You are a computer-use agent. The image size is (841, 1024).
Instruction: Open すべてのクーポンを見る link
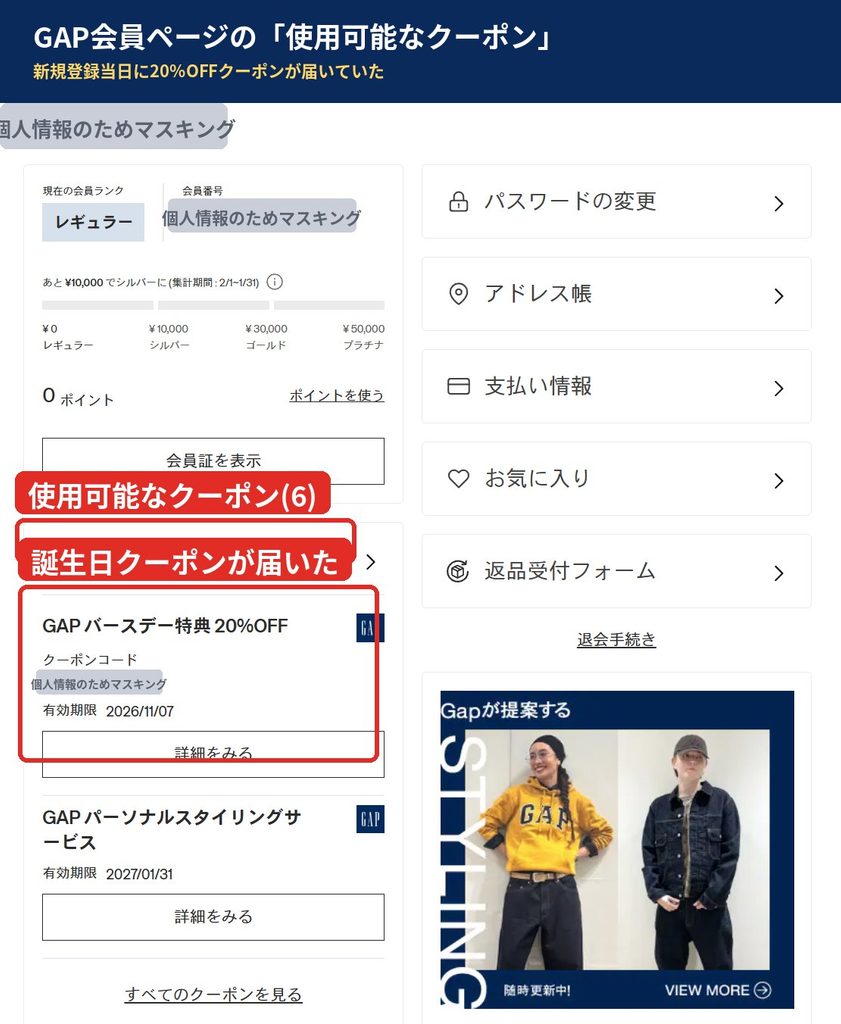(214, 994)
